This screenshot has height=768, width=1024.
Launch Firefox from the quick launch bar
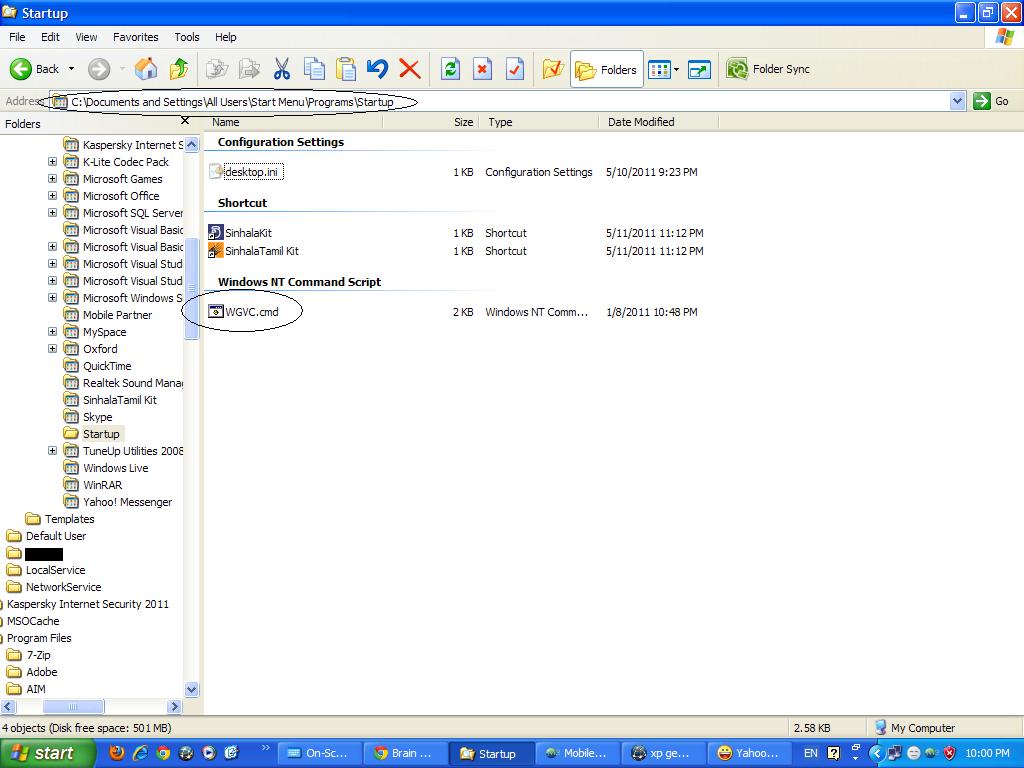pyautogui.click(x=116, y=753)
